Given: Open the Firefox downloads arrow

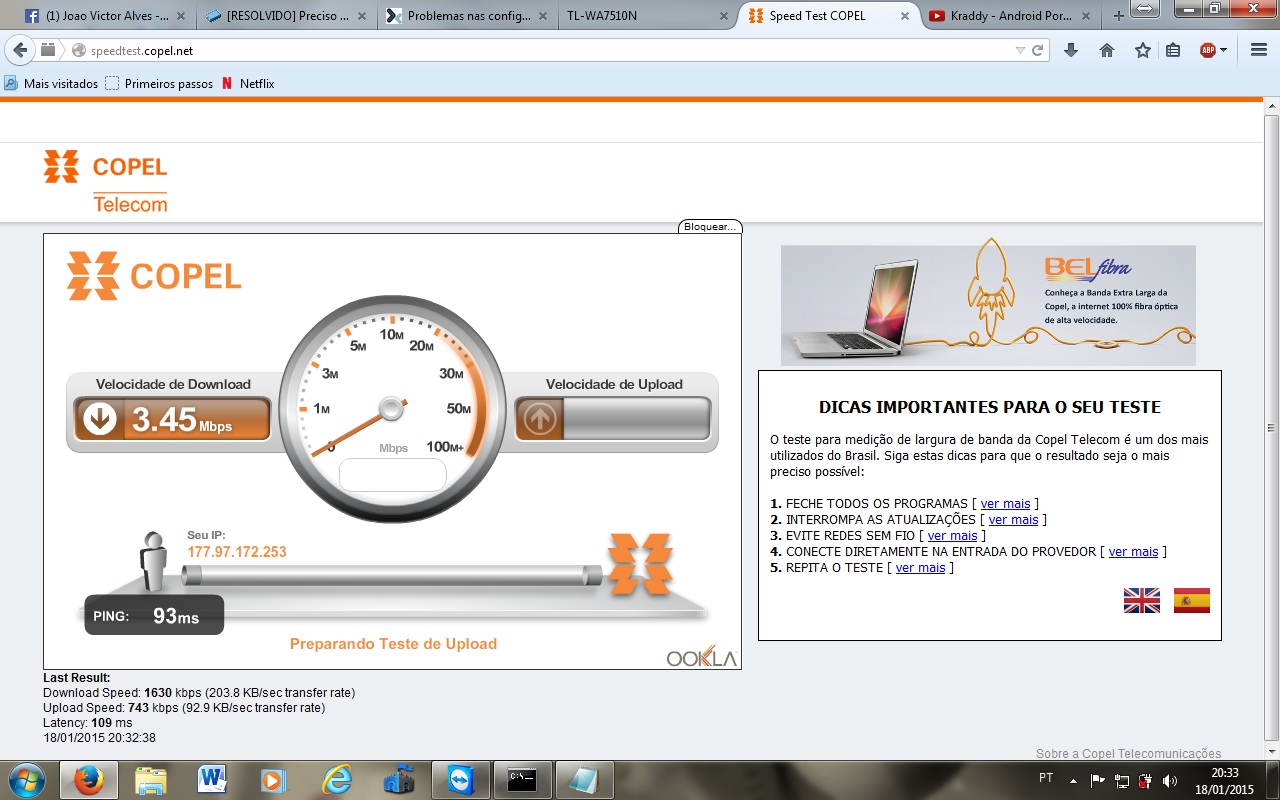Looking at the screenshot, I should coord(1071,50).
